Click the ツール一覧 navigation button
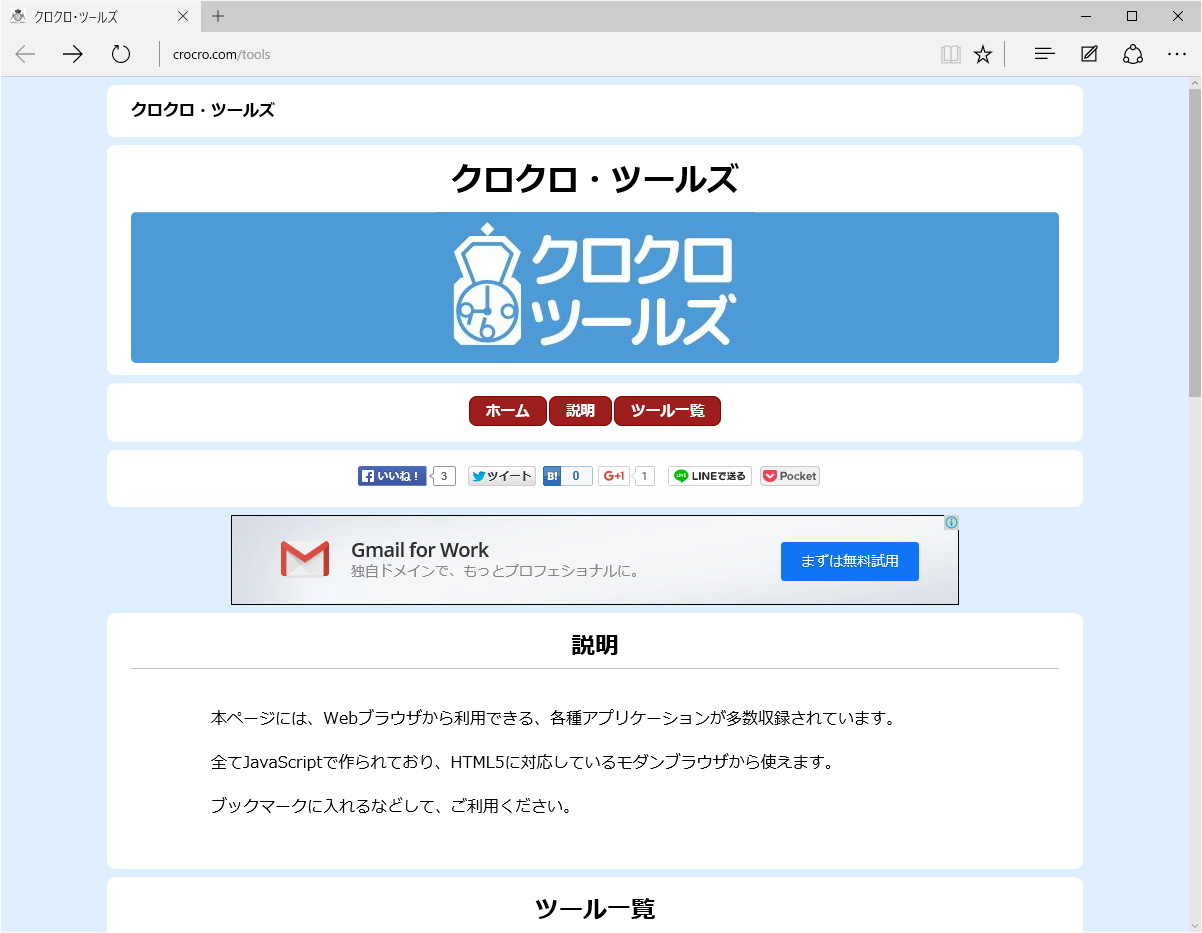This screenshot has width=1202, height=933. coord(667,411)
